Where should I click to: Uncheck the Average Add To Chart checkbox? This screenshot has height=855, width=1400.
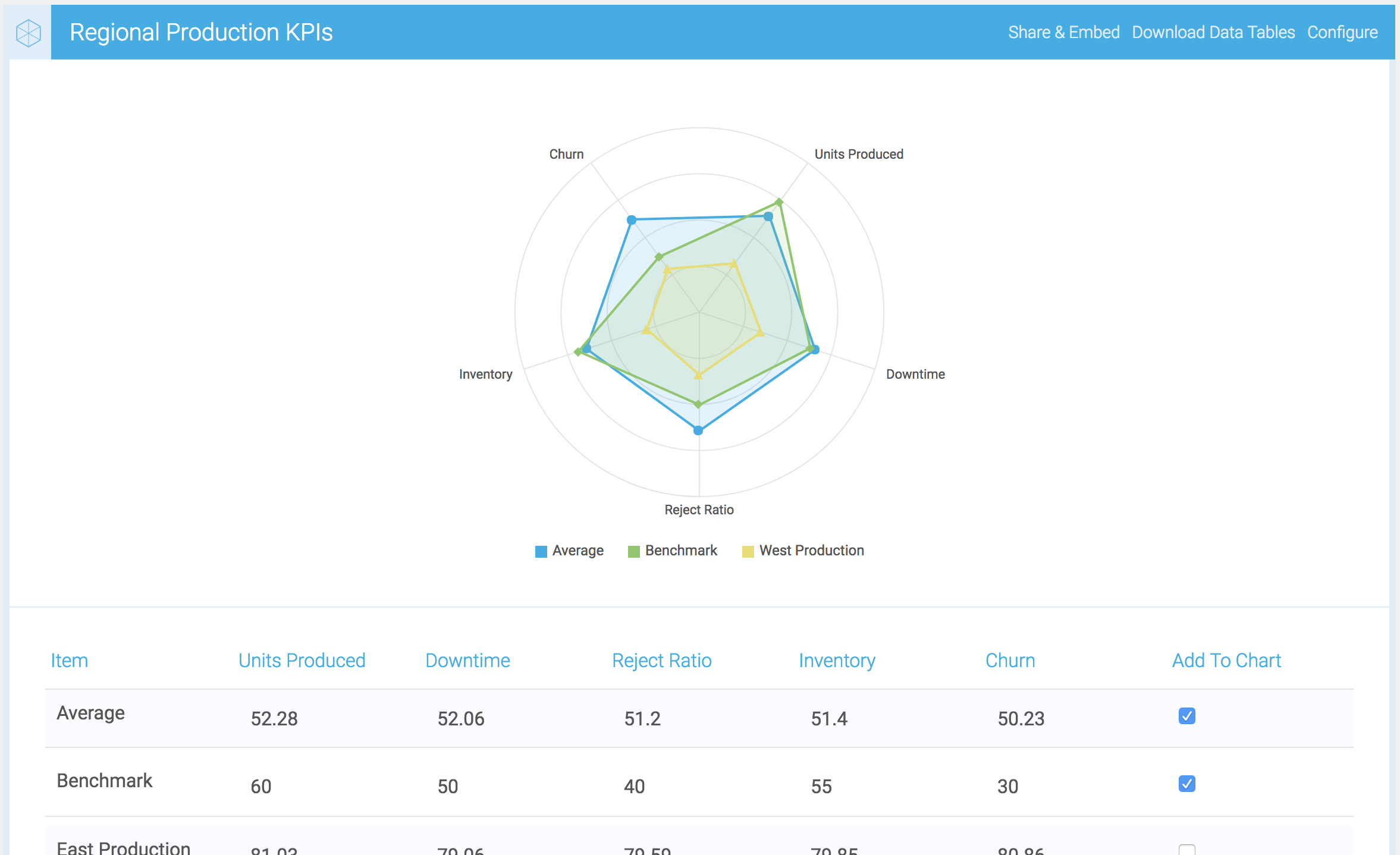click(x=1186, y=716)
